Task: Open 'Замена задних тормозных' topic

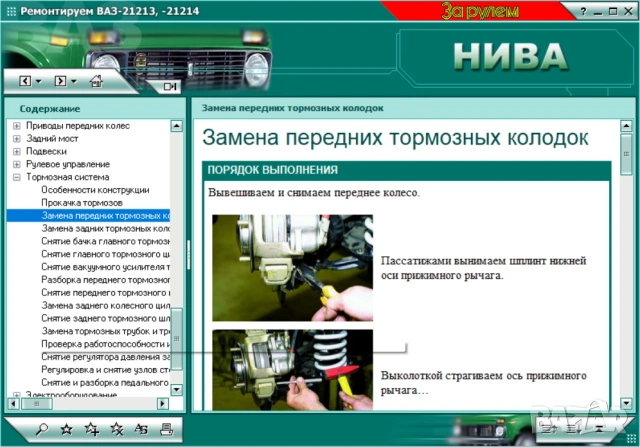Action: click(x=105, y=228)
